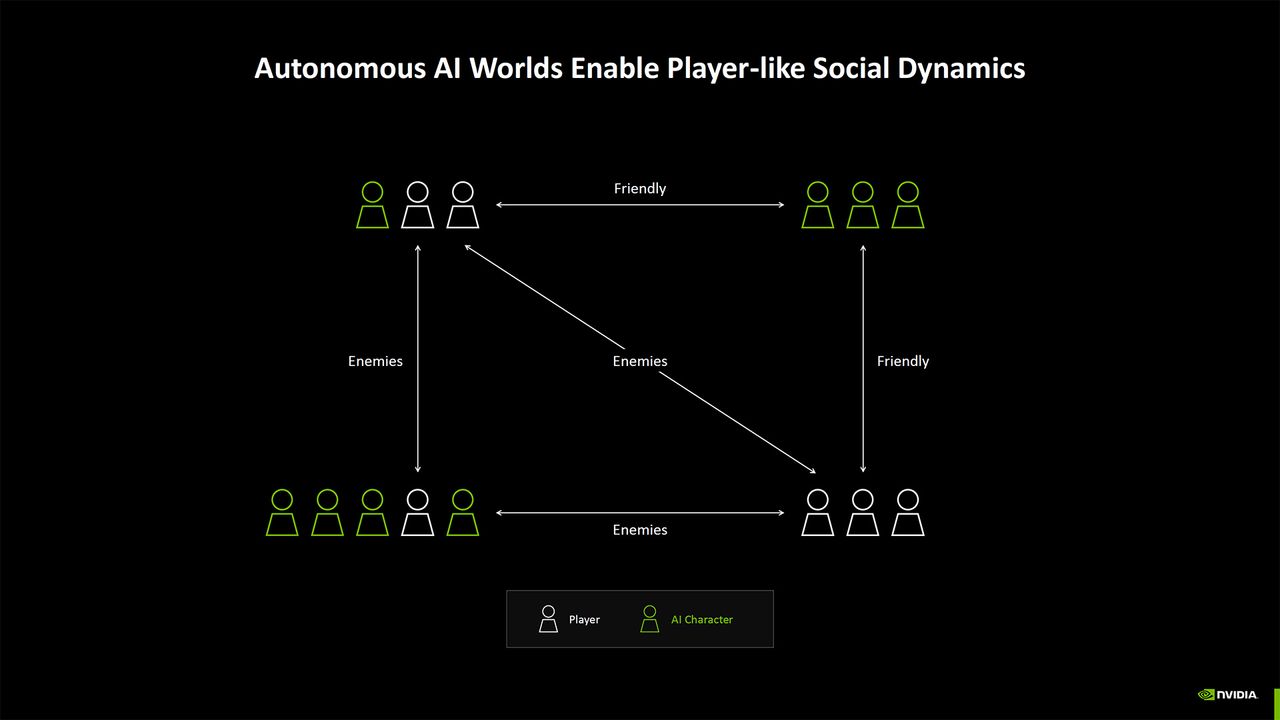Select the middle white player in top-left group
1280x720 pixels.
click(x=418, y=205)
